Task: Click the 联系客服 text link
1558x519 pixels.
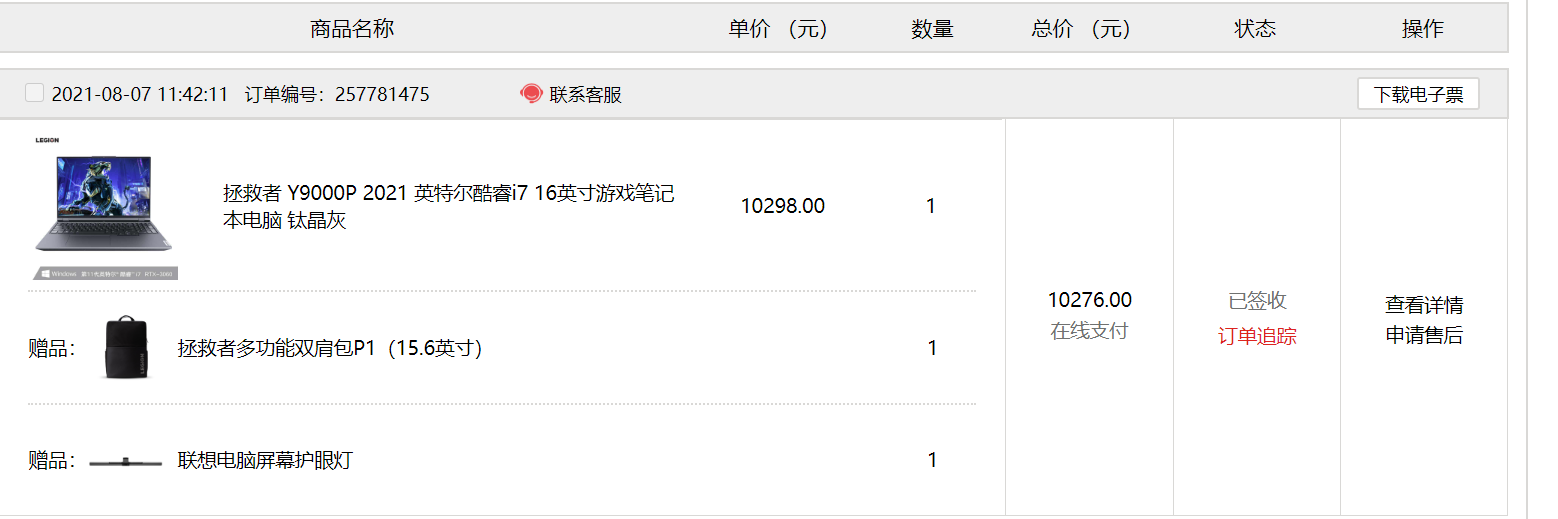Action: click(586, 95)
